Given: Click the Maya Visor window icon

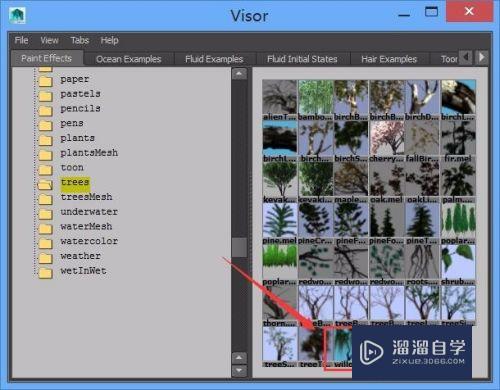Looking at the screenshot, I should coord(17,16).
